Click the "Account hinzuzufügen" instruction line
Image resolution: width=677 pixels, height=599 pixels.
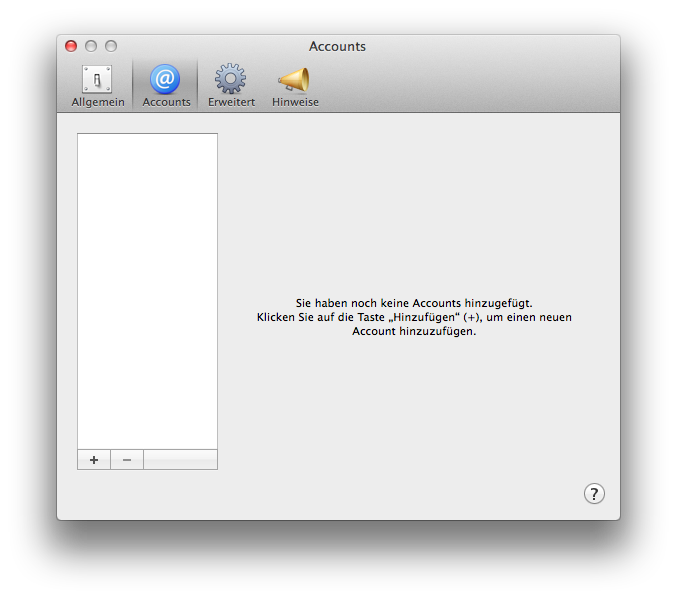click(414, 332)
